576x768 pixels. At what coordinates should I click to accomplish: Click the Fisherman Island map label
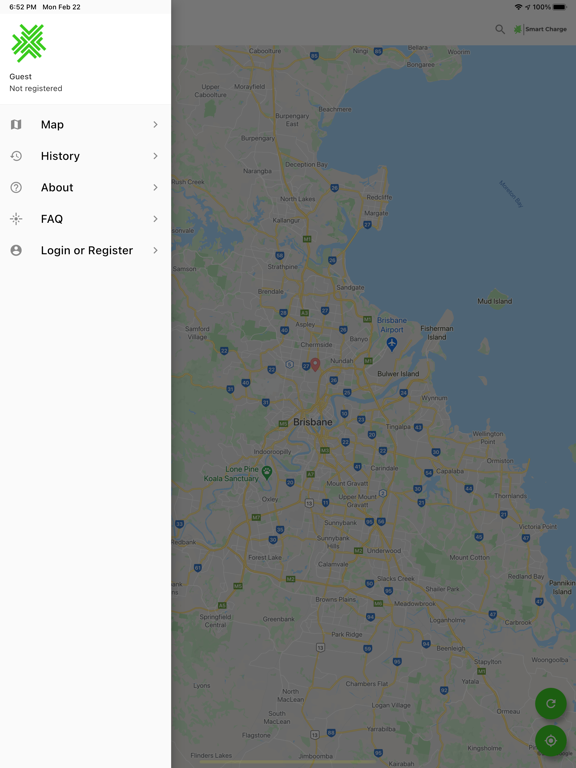click(437, 333)
